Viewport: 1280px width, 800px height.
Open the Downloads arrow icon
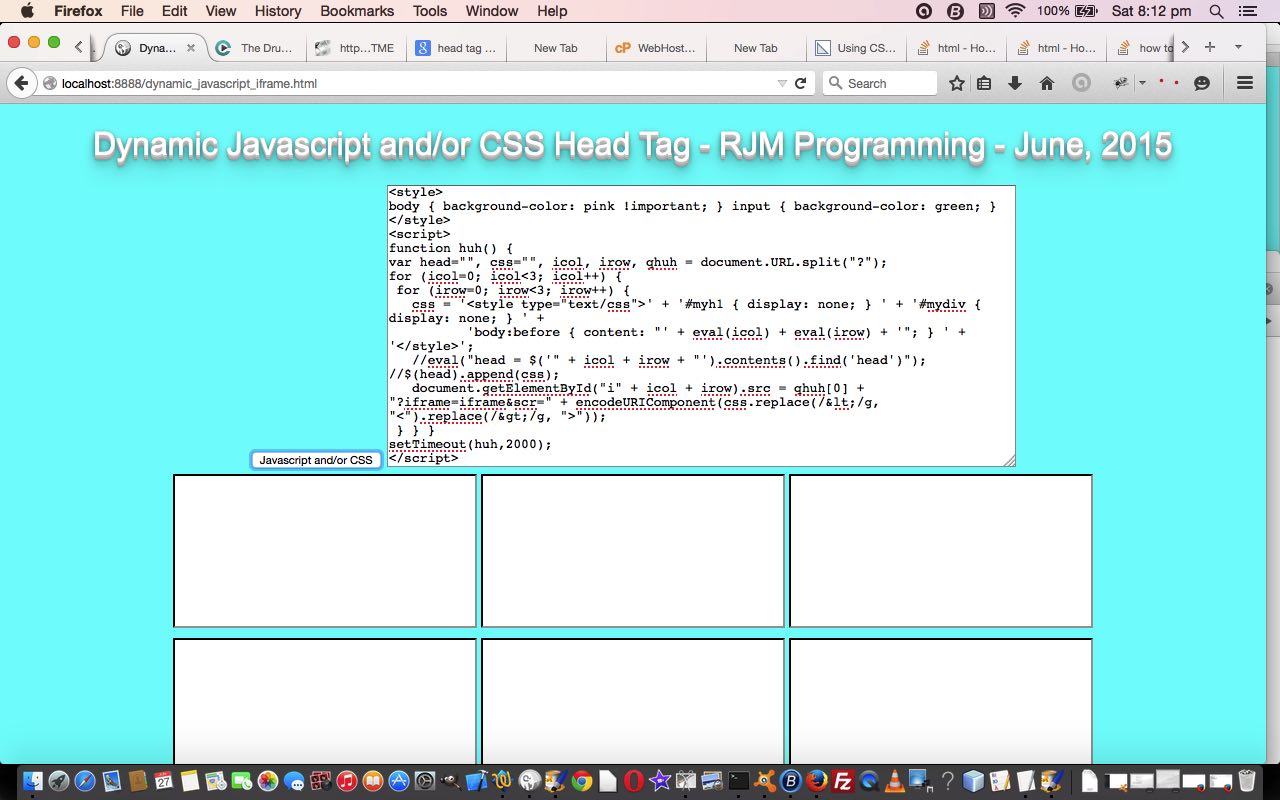point(1015,84)
